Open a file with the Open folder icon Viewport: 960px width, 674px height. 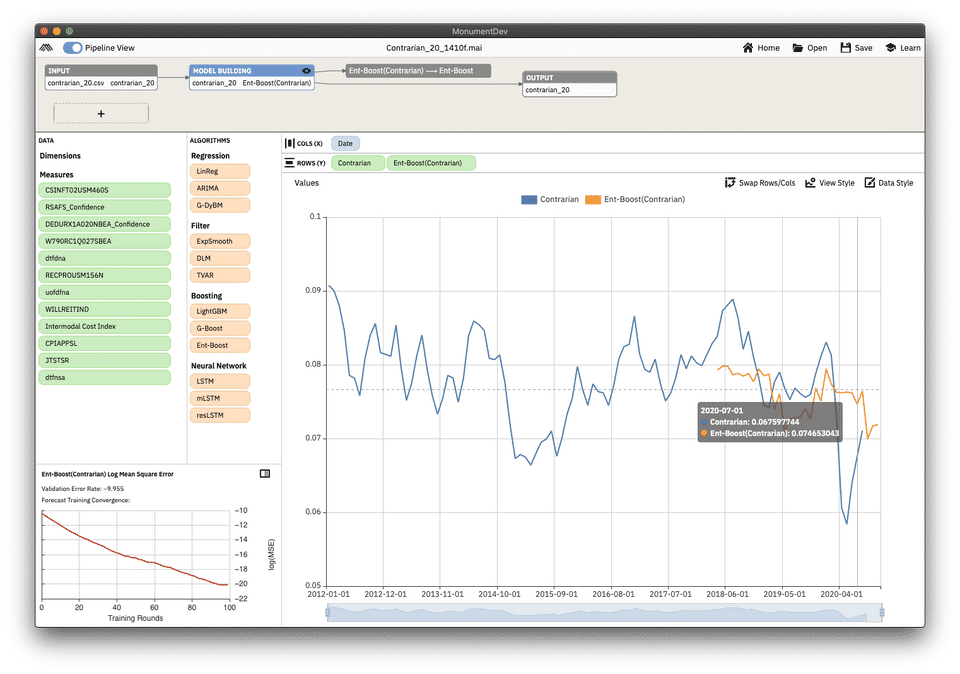[798, 48]
